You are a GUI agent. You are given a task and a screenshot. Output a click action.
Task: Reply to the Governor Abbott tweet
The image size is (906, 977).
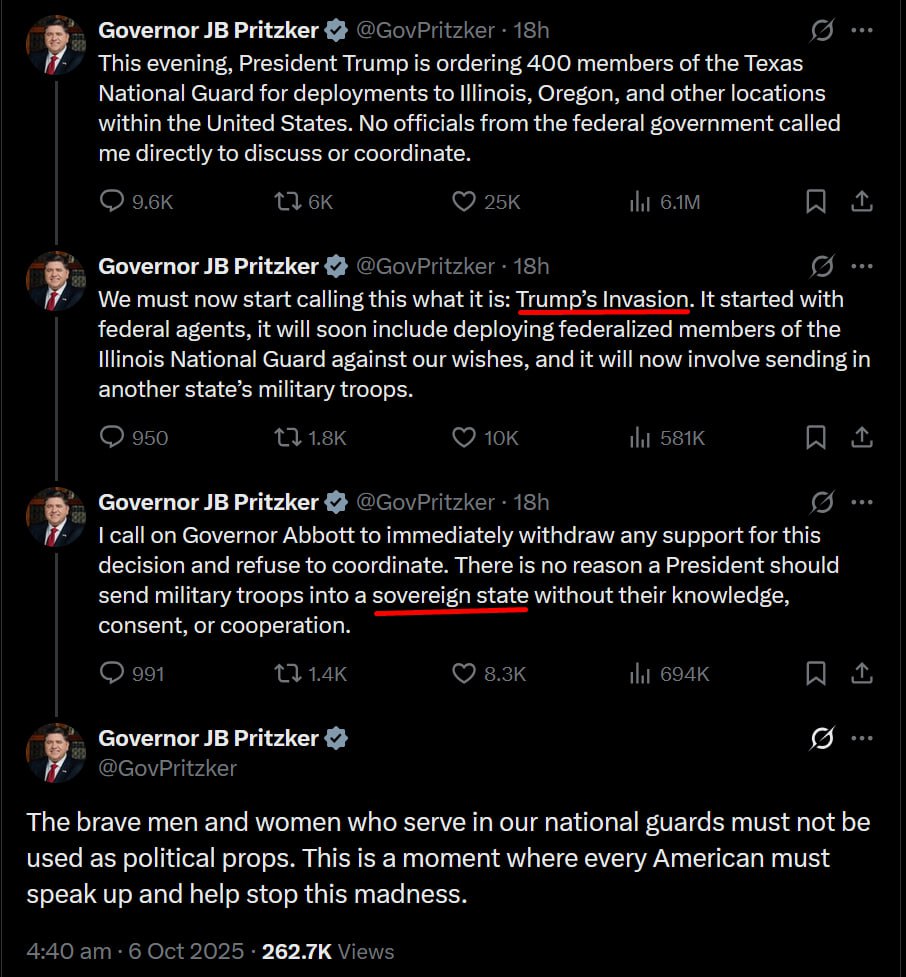113,674
